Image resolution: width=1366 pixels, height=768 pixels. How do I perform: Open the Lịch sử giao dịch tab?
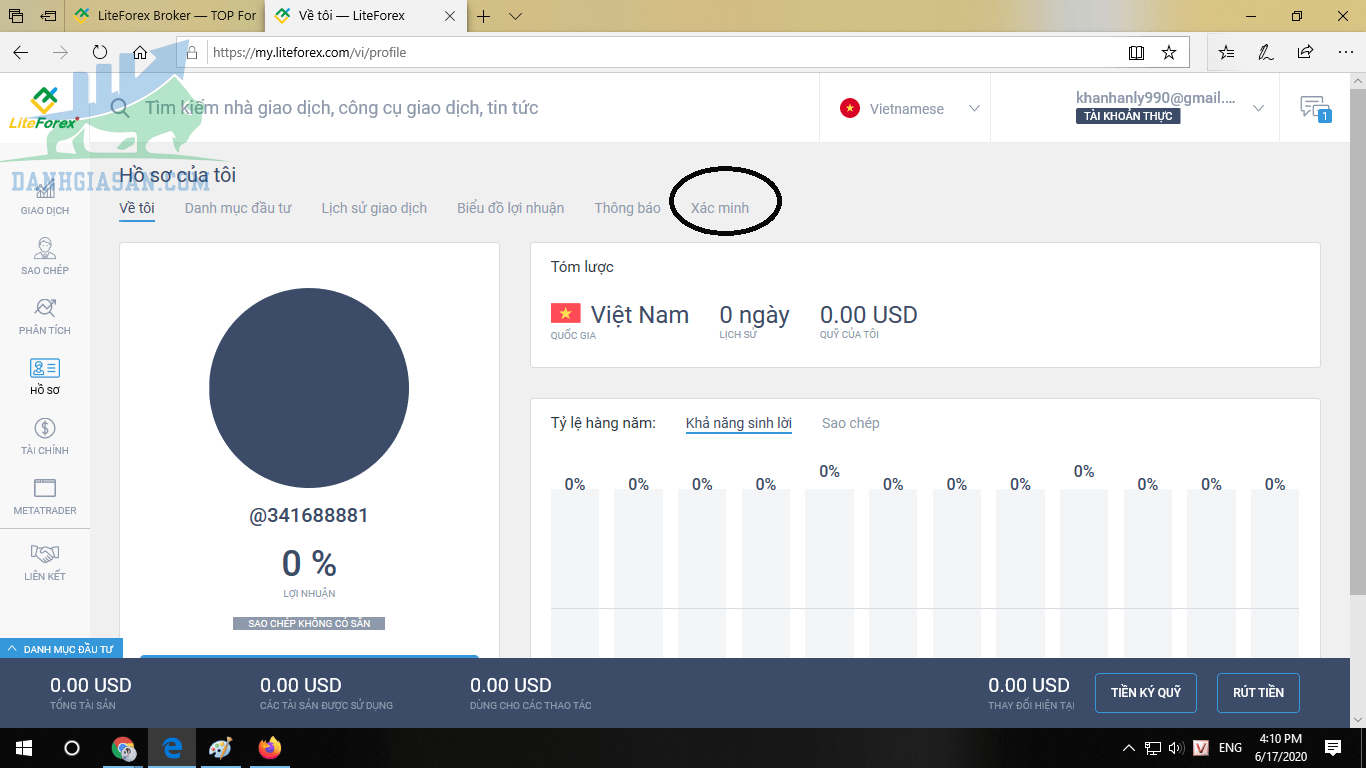(x=374, y=208)
